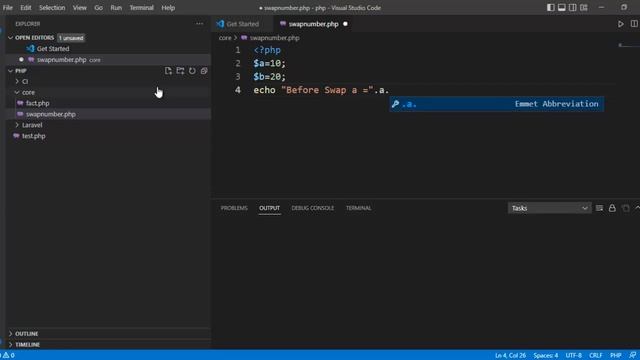Collapse all folders in explorer
The image size is (640, 360).
point(204,71)
